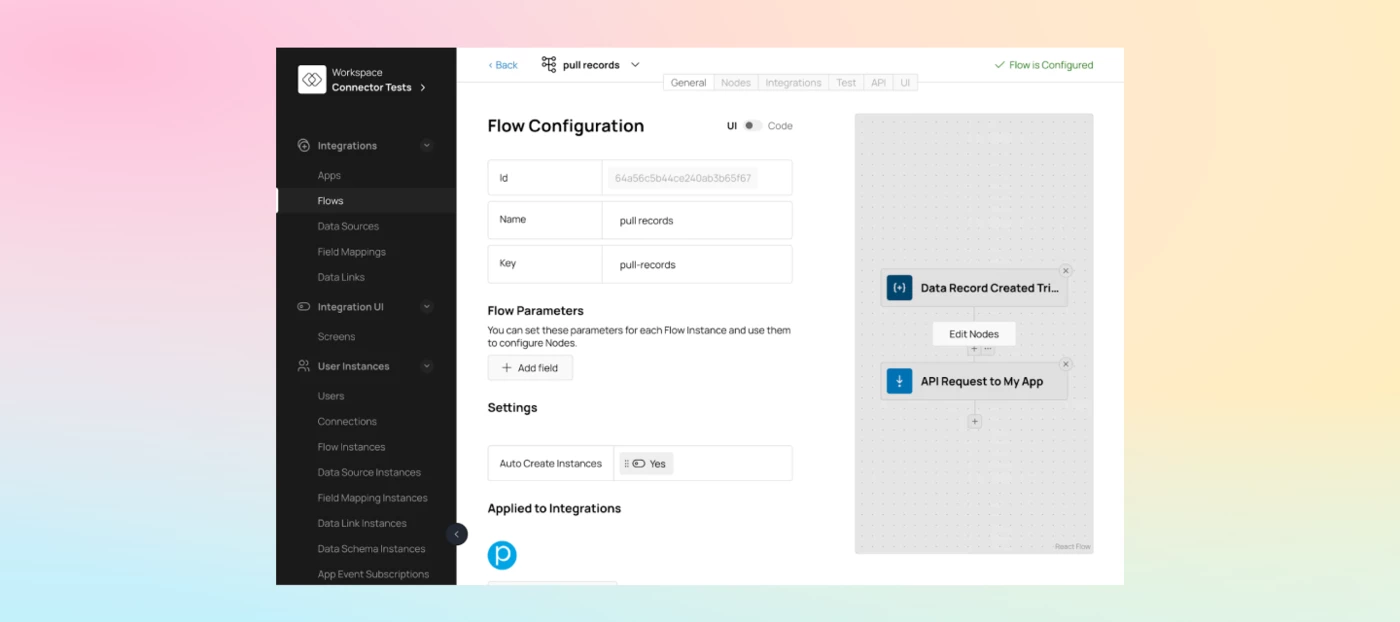The image size is (1400, 622).
Task: Switch to the Integrations tab
Action: coord(793,83)
